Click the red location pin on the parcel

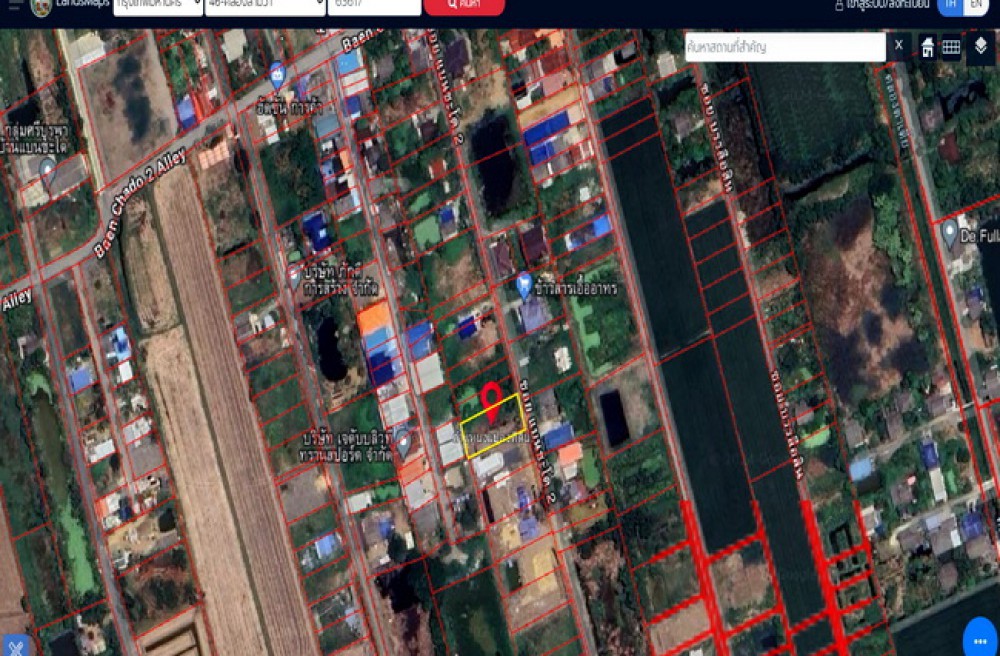click(x=491, y=400)
